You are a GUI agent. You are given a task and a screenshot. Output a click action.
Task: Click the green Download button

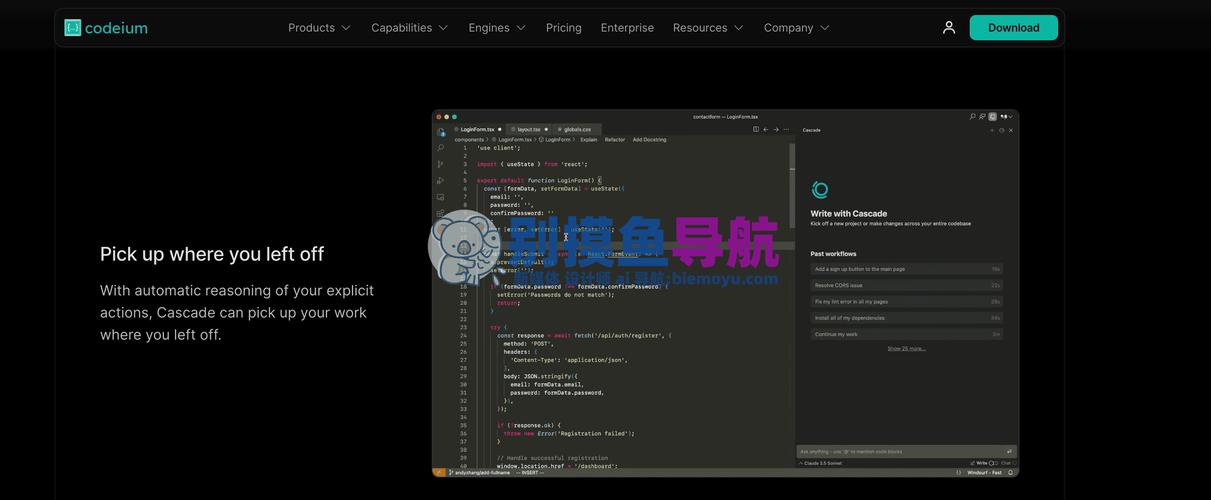point(1013,28)
